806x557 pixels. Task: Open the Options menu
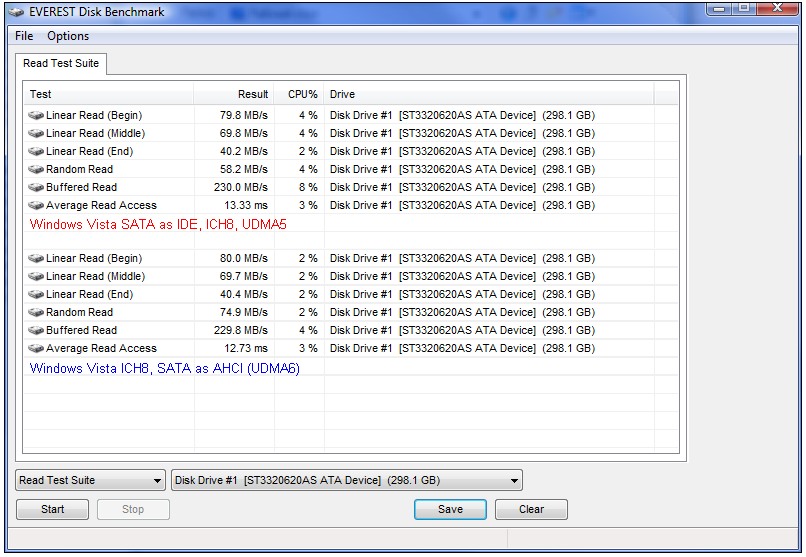[68, 36]
